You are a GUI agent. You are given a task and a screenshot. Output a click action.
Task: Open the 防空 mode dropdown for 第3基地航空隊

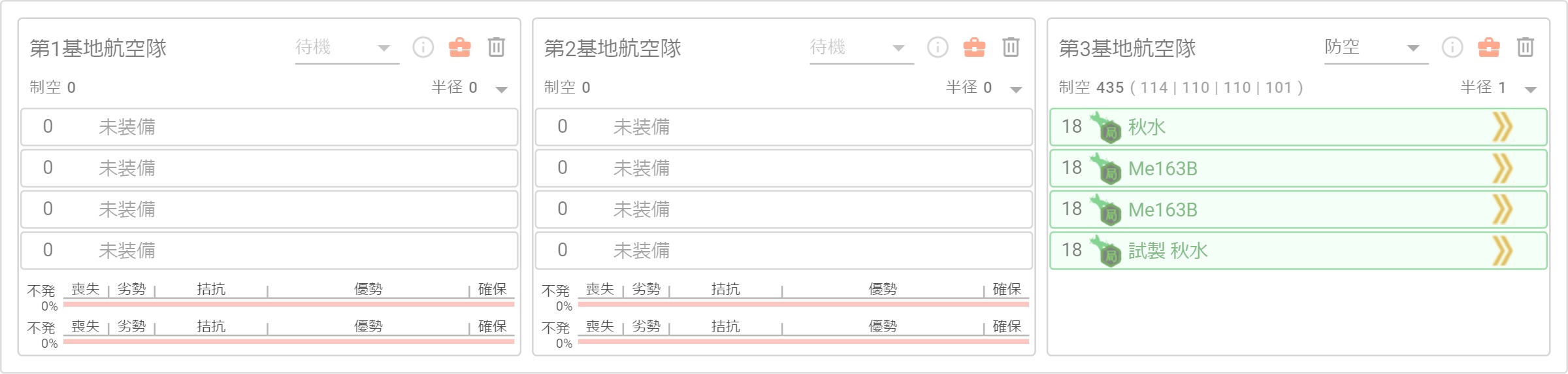coord(1377,48)
